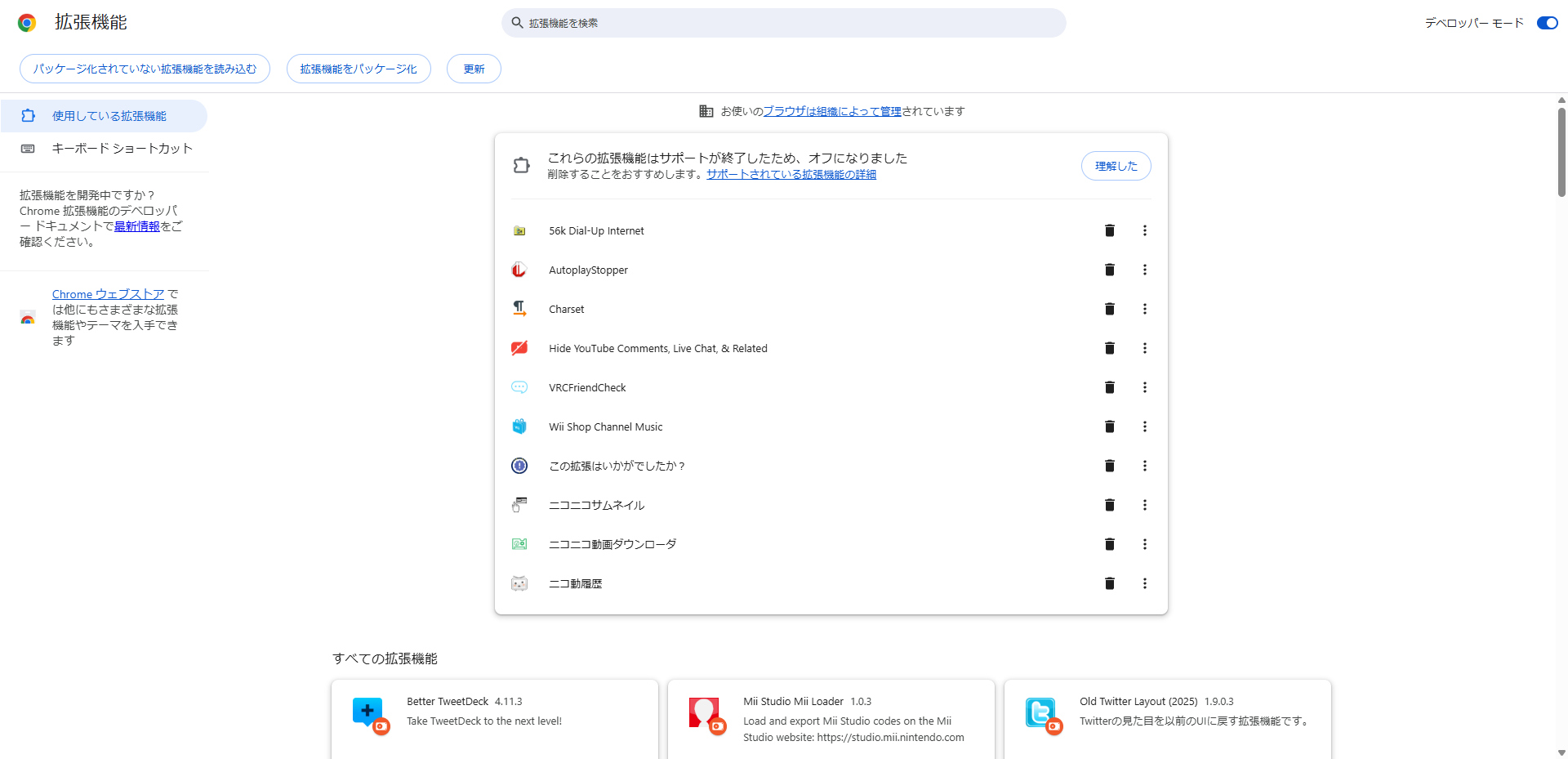The image size is (1568, 759).
Task: Open three-dot menu for ニコニコサムネイル
Action: pyautogui.click(x=1144, y=505)
